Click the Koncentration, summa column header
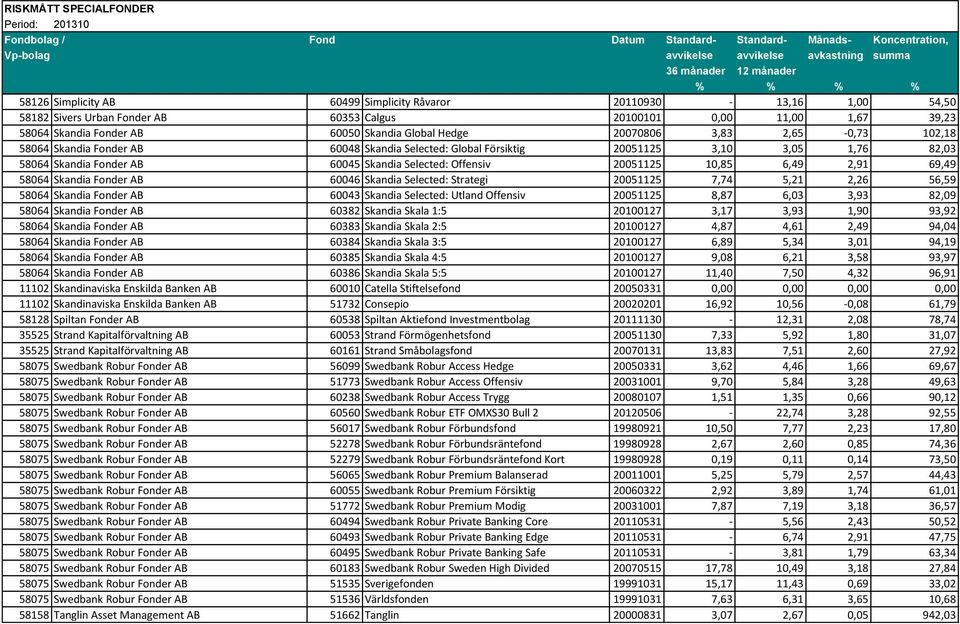 pyautogui.click(x=910, y=63)
